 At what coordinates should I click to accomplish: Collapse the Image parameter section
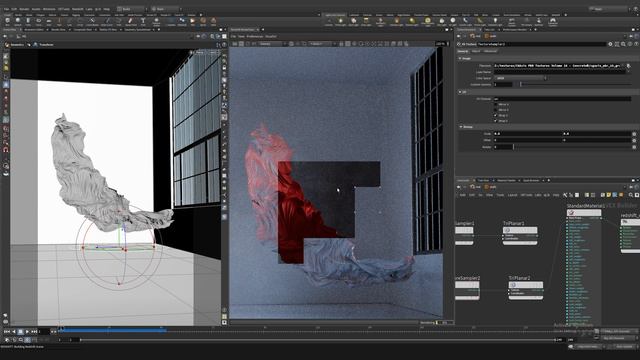pyautogui.click(x=460, y=58)
